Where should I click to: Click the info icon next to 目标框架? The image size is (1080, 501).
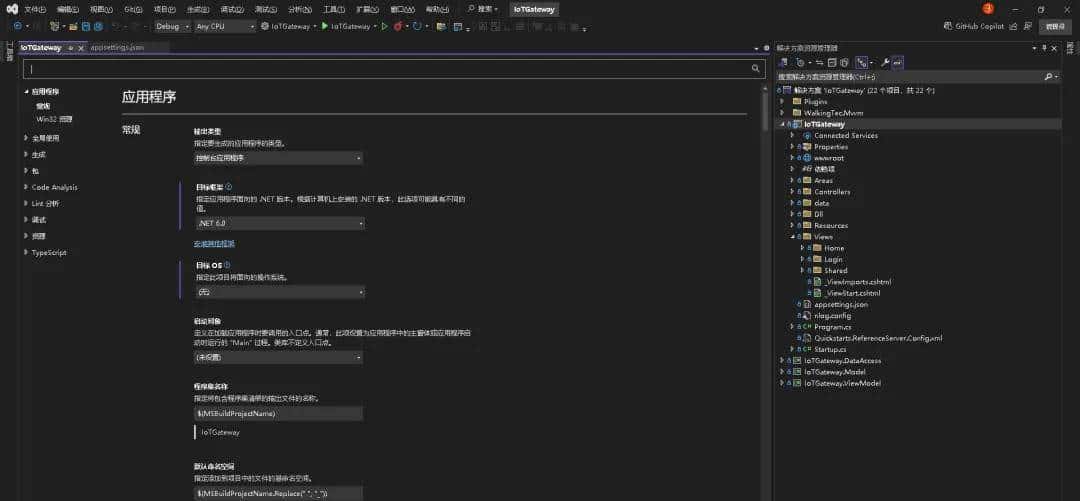pyautogui.click(x=229, y=186)
